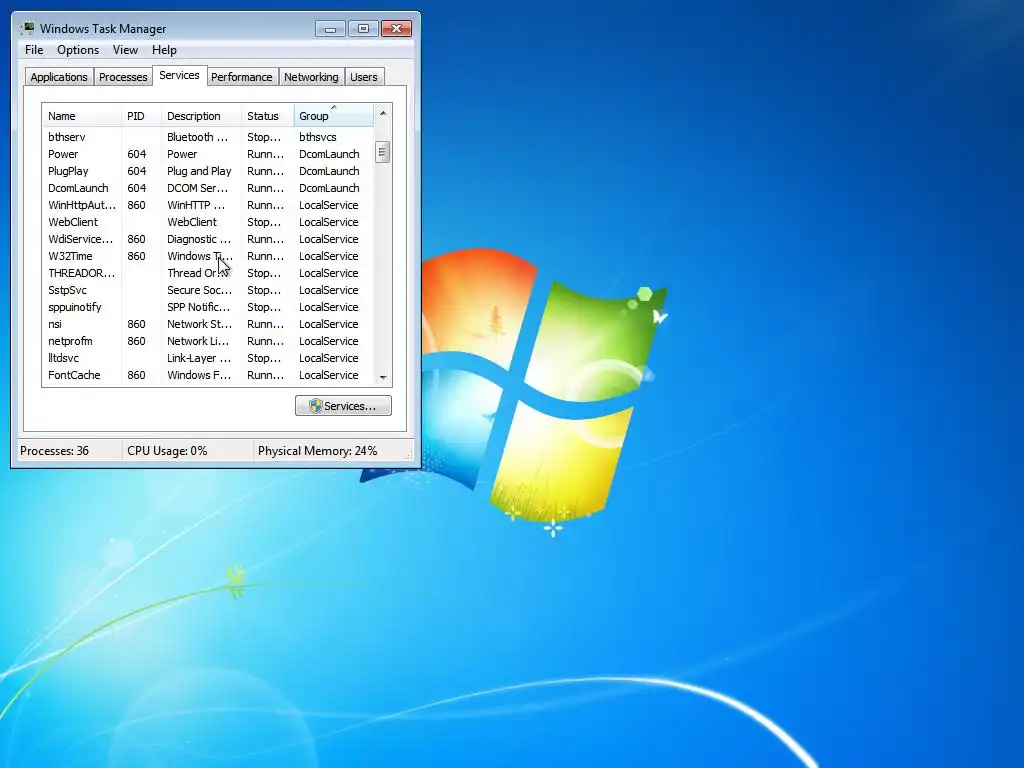This screenshot has width=1024, height=768.
Task: Maximize the Task Manager window
Action: point(363,29)
